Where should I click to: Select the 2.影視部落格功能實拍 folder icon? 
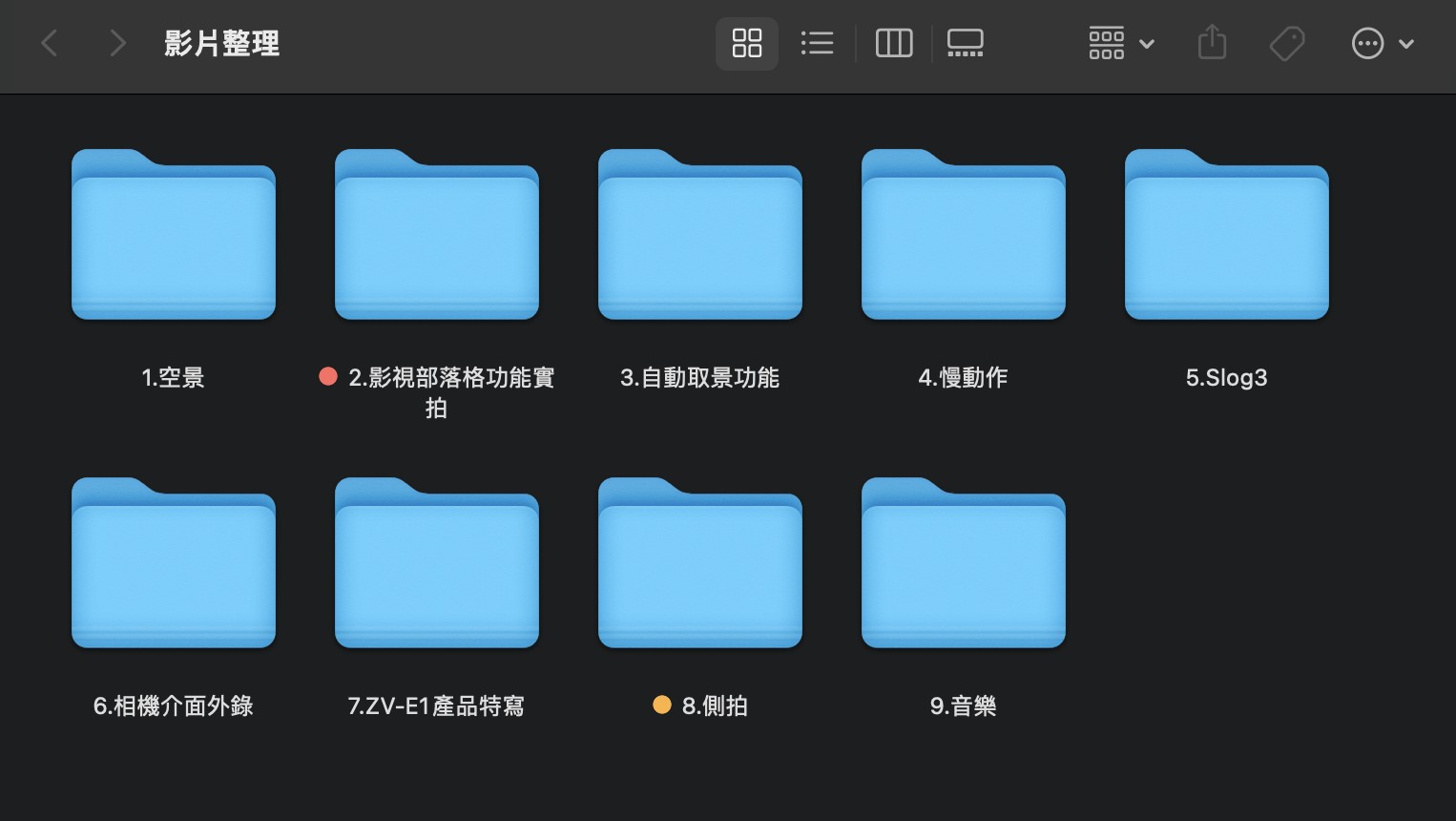[x=437, y=234]
